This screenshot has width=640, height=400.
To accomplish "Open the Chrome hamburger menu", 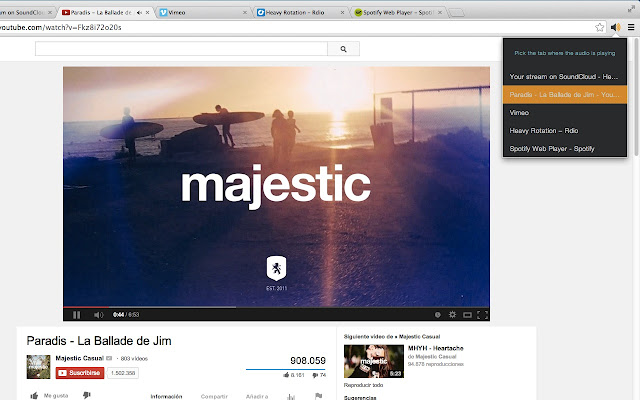I will pos(631,27).
